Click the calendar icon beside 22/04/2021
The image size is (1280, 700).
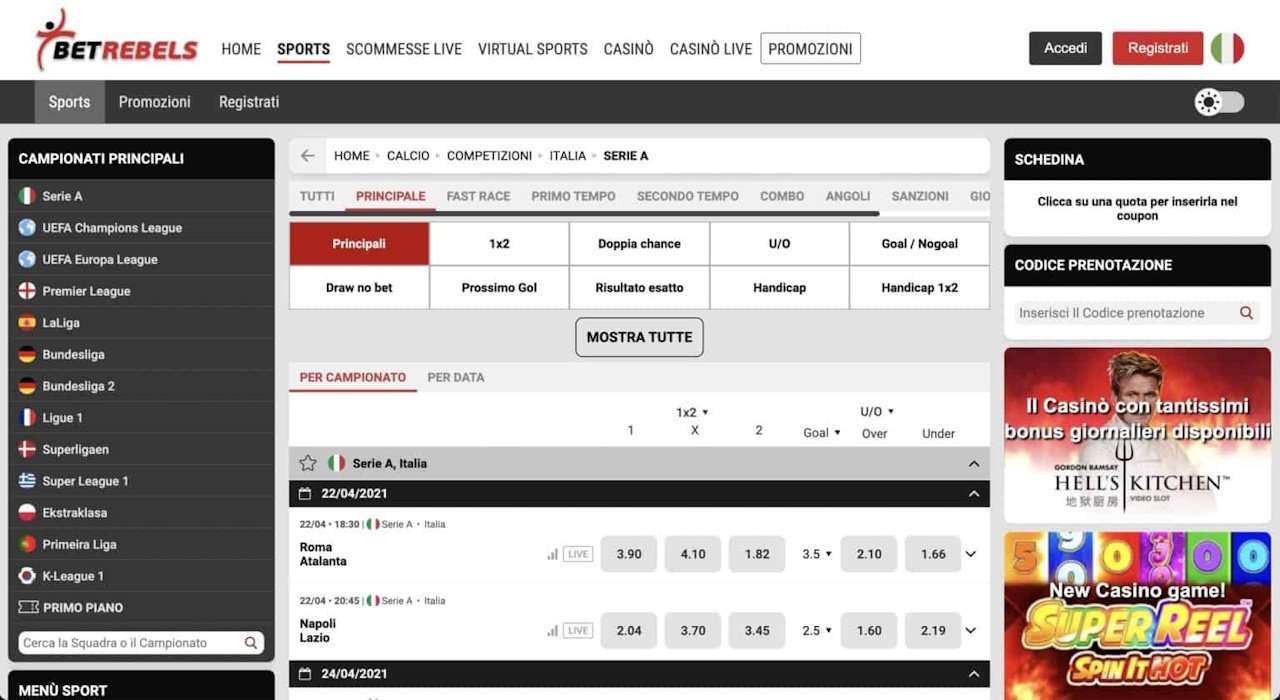(x=307, y=494)
